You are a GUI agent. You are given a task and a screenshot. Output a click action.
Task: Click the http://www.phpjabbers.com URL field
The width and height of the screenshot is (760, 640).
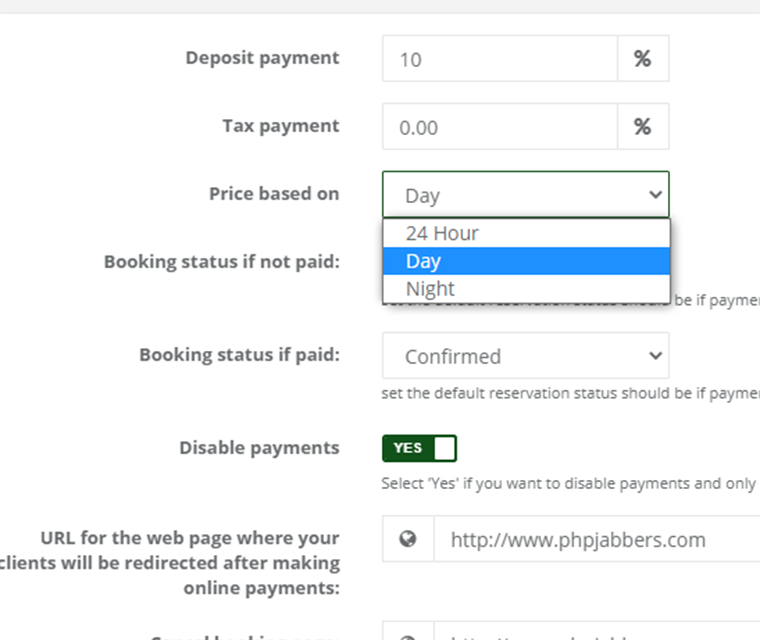pos(597,539)
